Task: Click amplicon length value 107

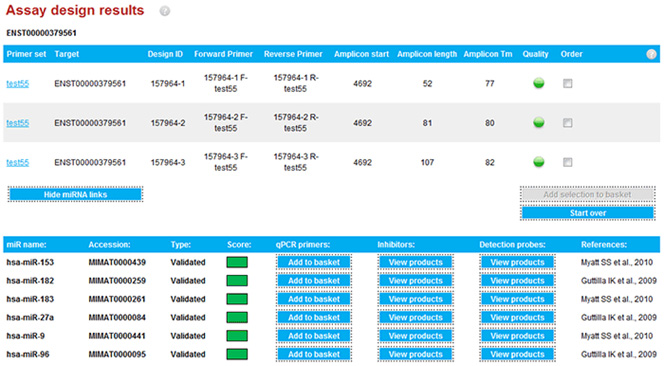Action: [x=427, y=162]
